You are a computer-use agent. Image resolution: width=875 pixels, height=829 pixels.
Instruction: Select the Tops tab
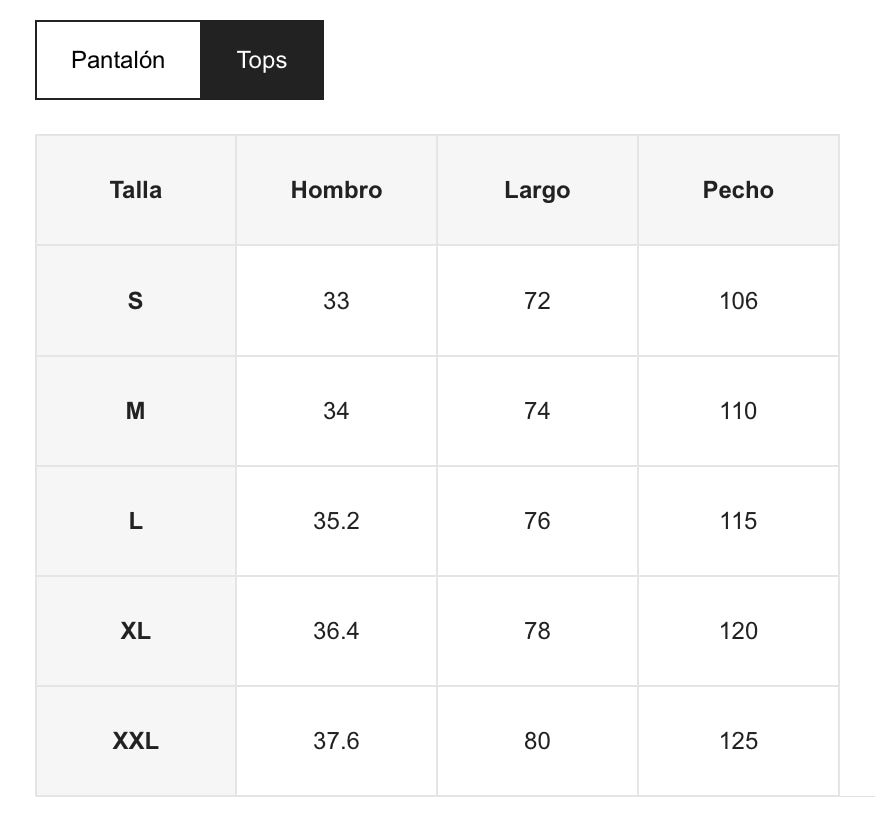point(262,60)
